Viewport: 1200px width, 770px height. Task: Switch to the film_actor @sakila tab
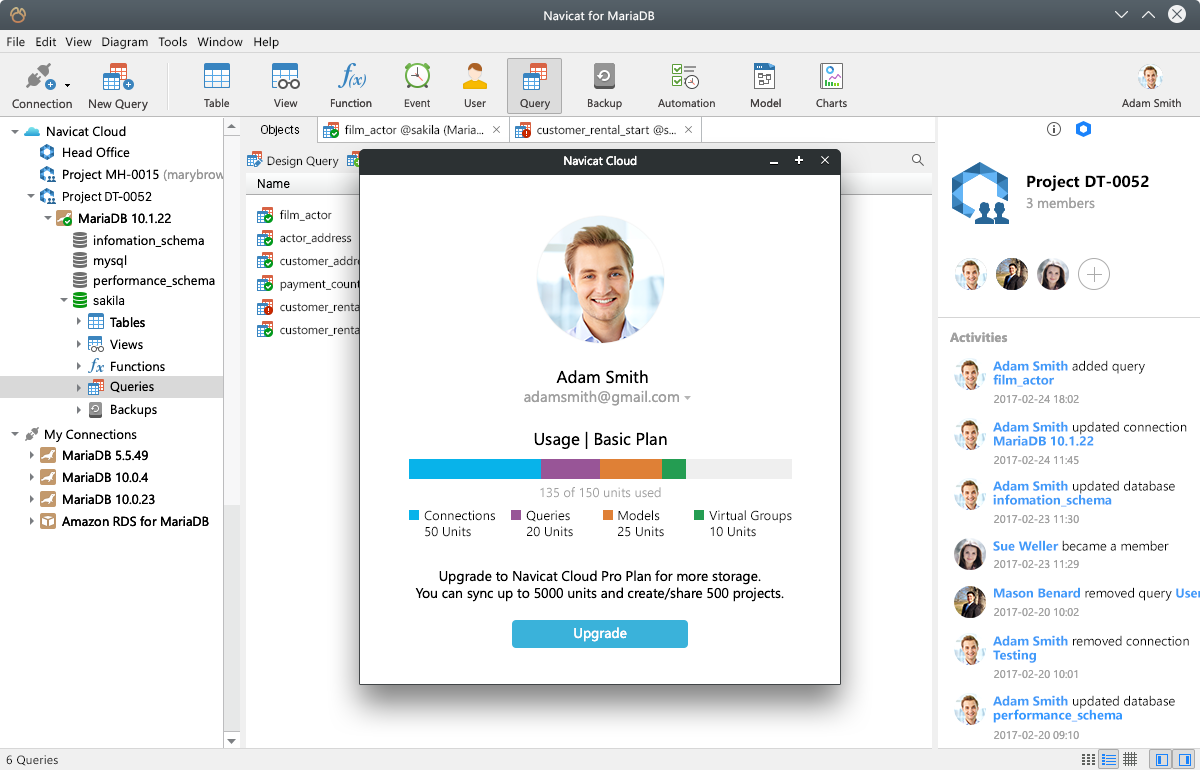412,130
